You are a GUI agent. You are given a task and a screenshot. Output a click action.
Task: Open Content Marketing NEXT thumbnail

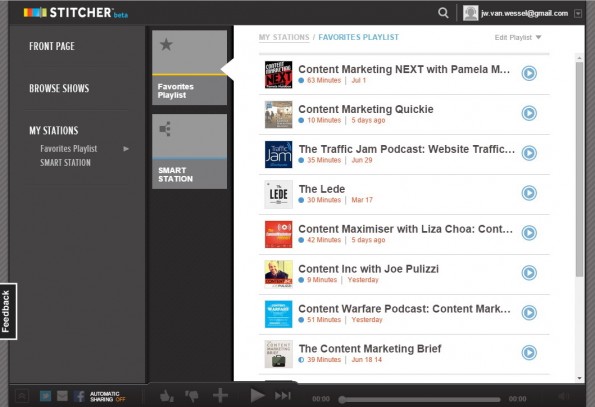click(279, 75)
